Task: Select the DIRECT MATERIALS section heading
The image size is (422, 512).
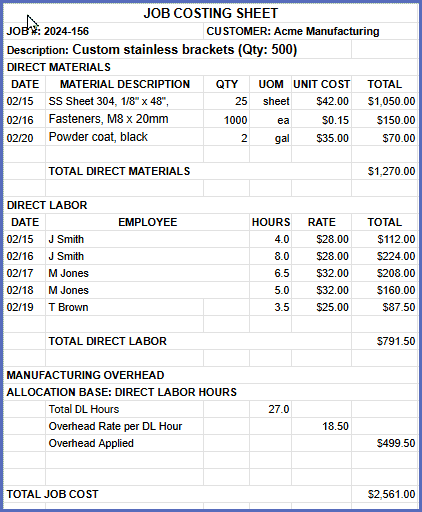Action: coord(211,67)
